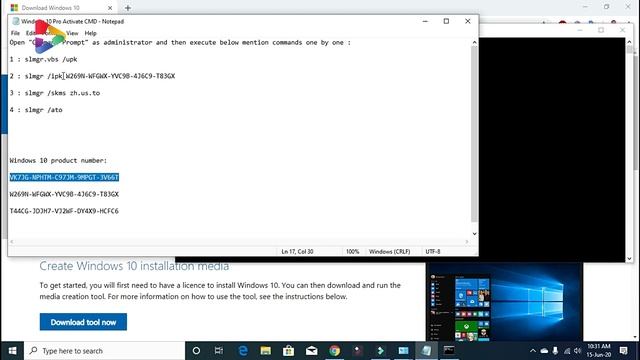Close the Download Windows 10 tab
The image size is (640, 360).
coord(110,8)
